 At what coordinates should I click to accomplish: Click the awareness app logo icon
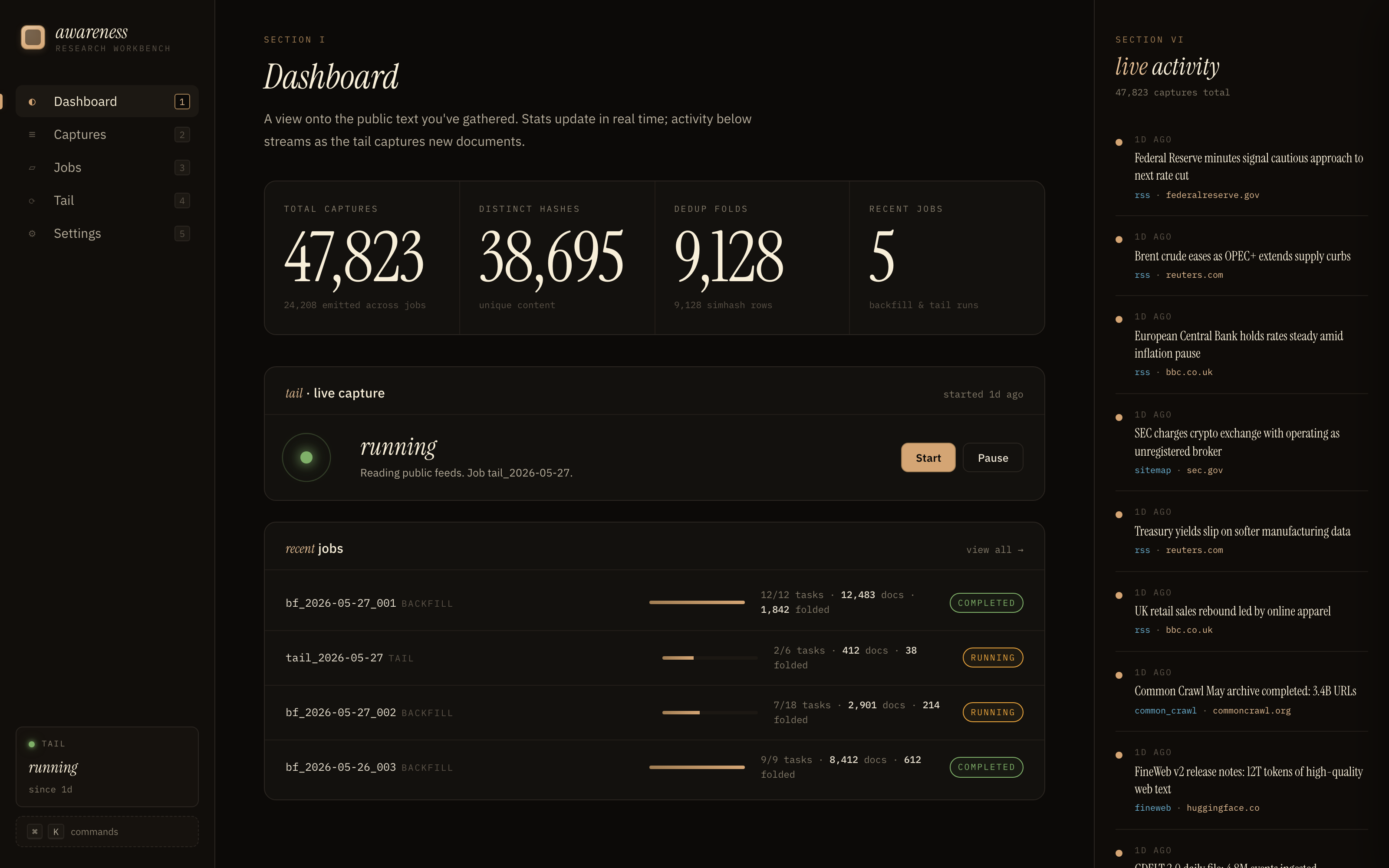point(33,37)
